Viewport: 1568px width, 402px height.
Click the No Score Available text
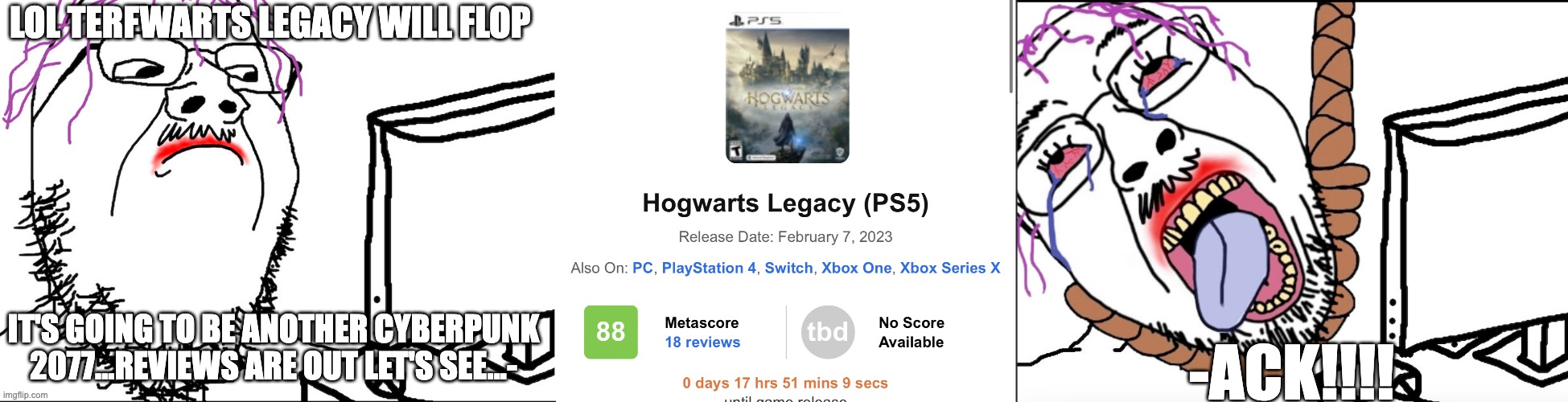(x=912, y=332)
